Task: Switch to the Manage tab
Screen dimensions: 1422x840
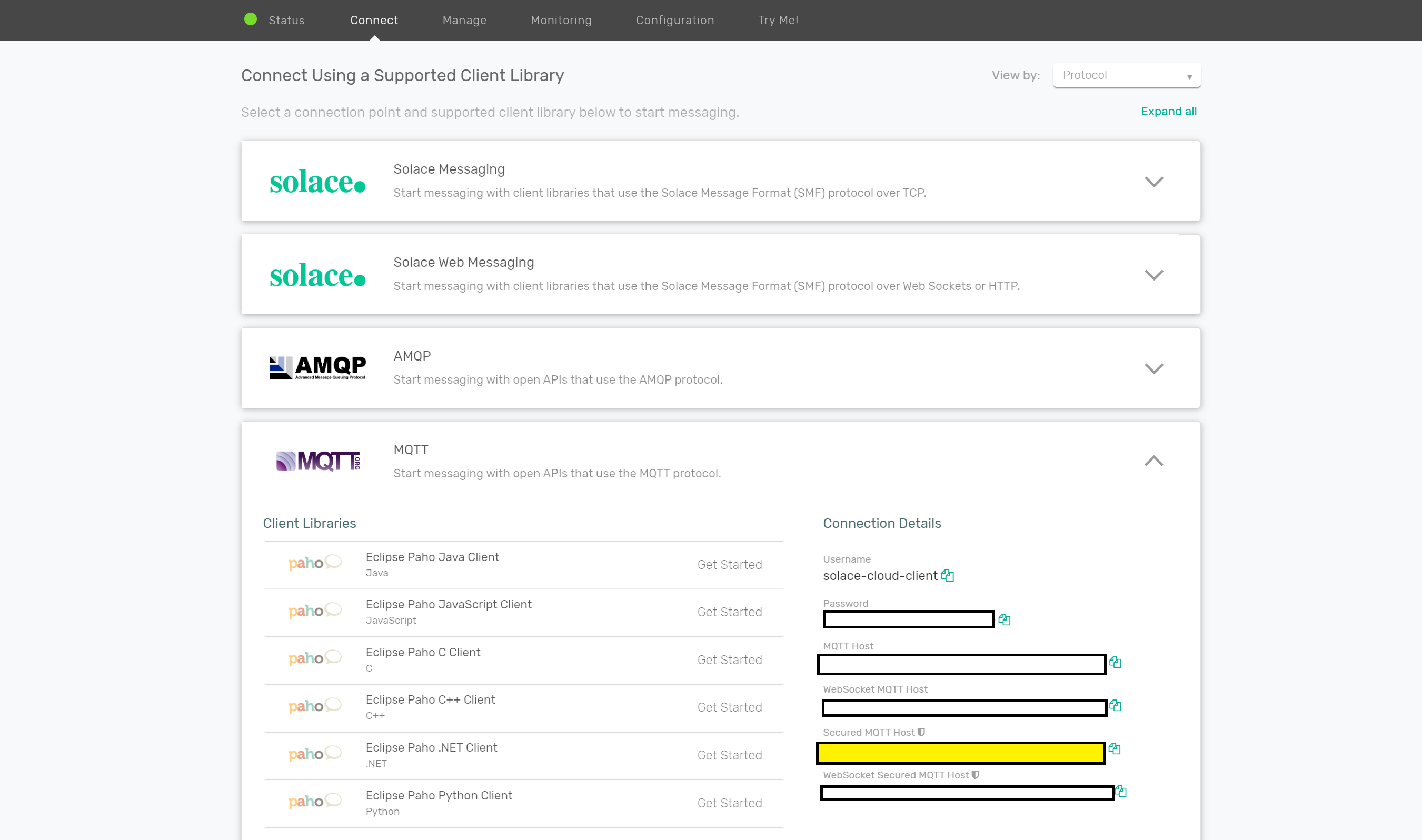Action: (464, 20)
